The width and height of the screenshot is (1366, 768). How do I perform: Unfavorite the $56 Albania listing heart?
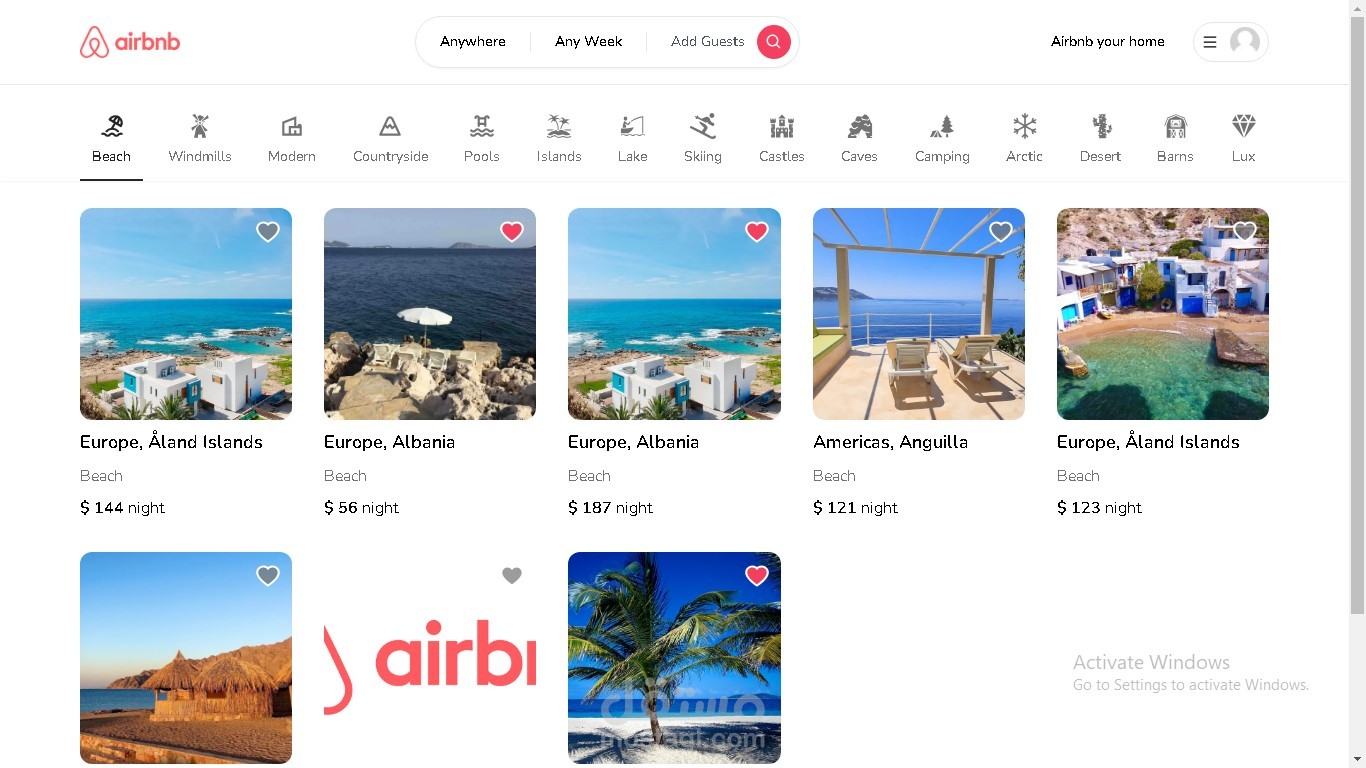(512, 232)
